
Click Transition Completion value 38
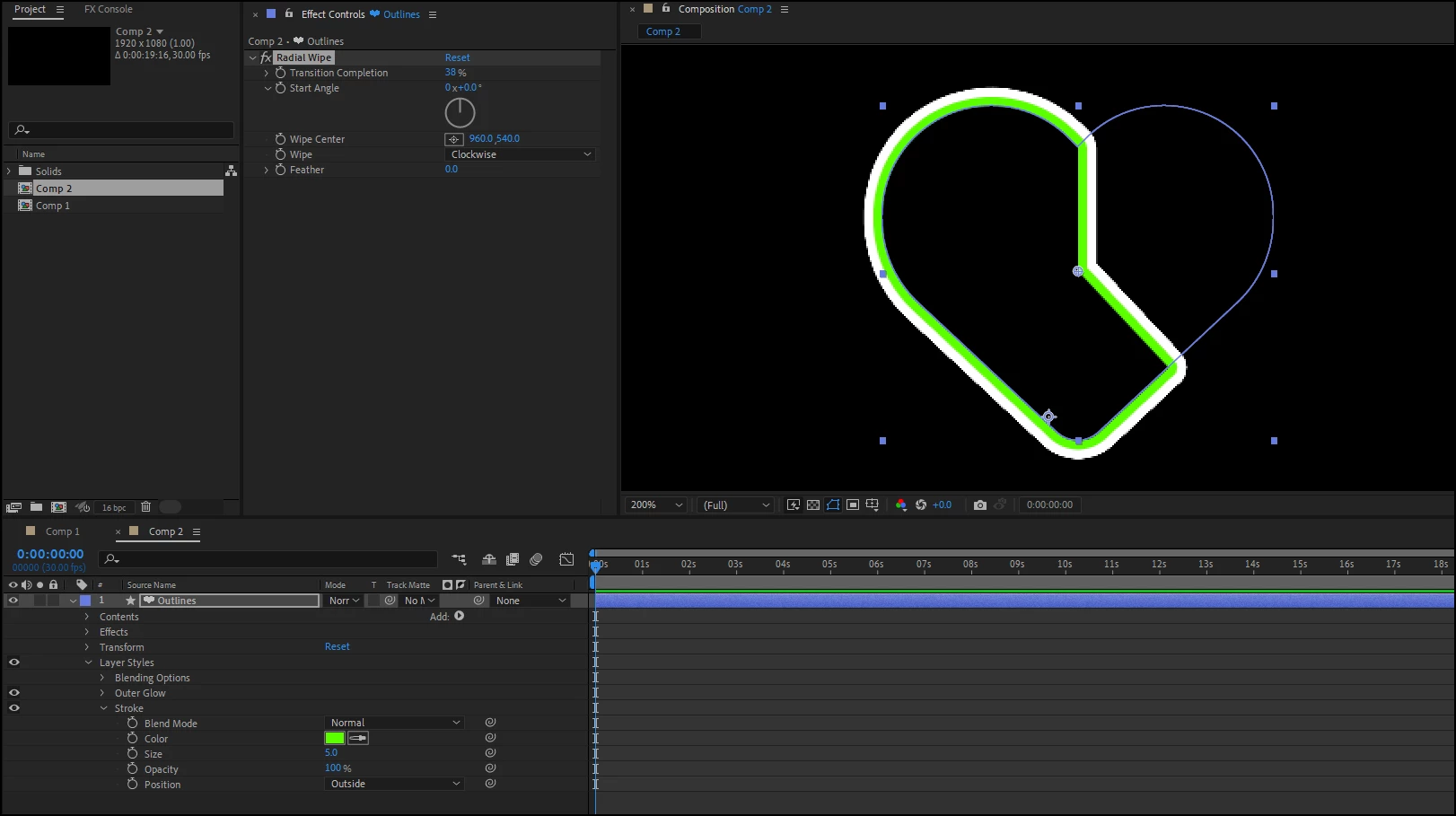point(451,73)
